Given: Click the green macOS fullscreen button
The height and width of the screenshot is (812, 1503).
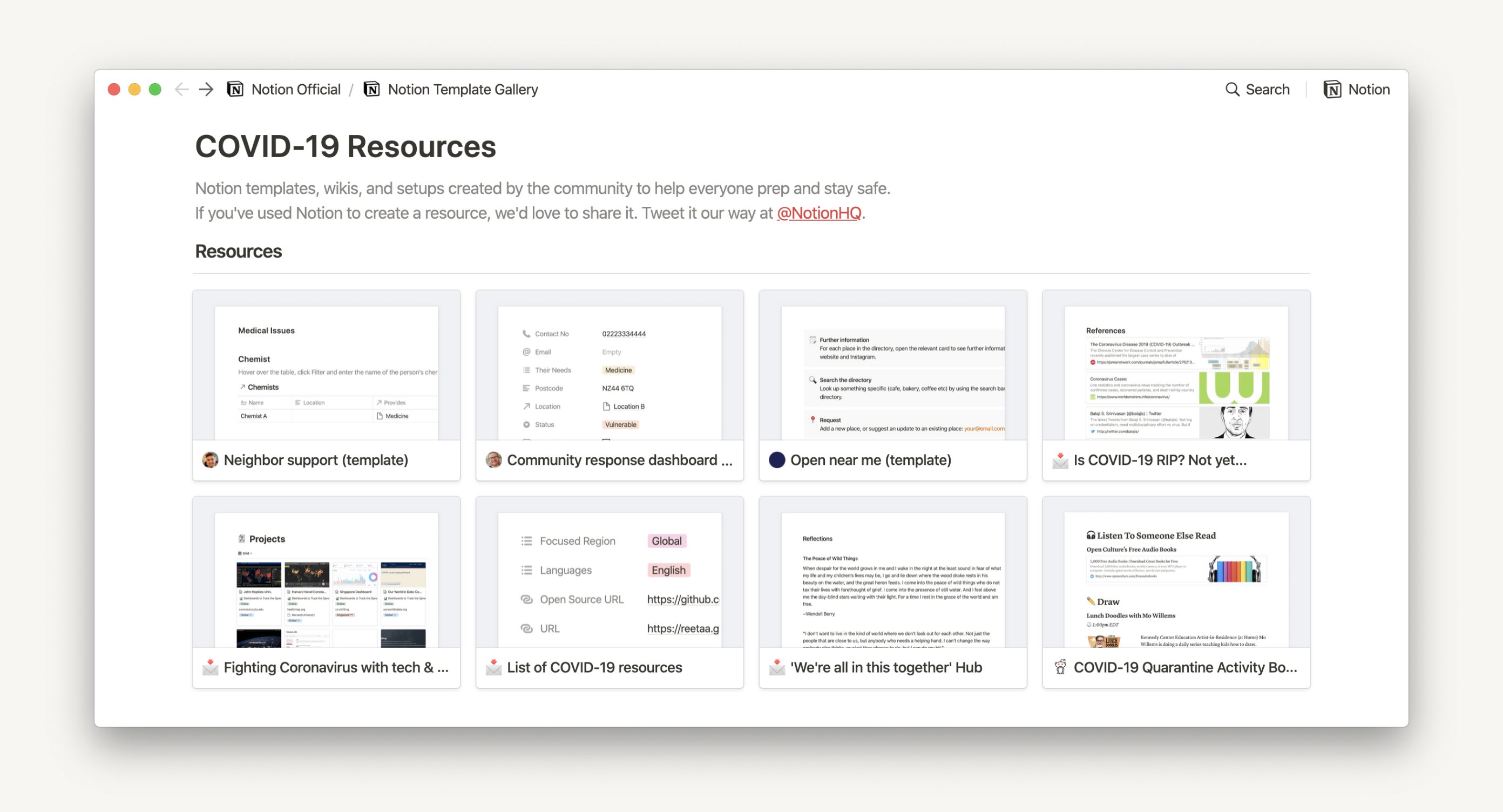Looking at the screenshot, I should (155, 89).
